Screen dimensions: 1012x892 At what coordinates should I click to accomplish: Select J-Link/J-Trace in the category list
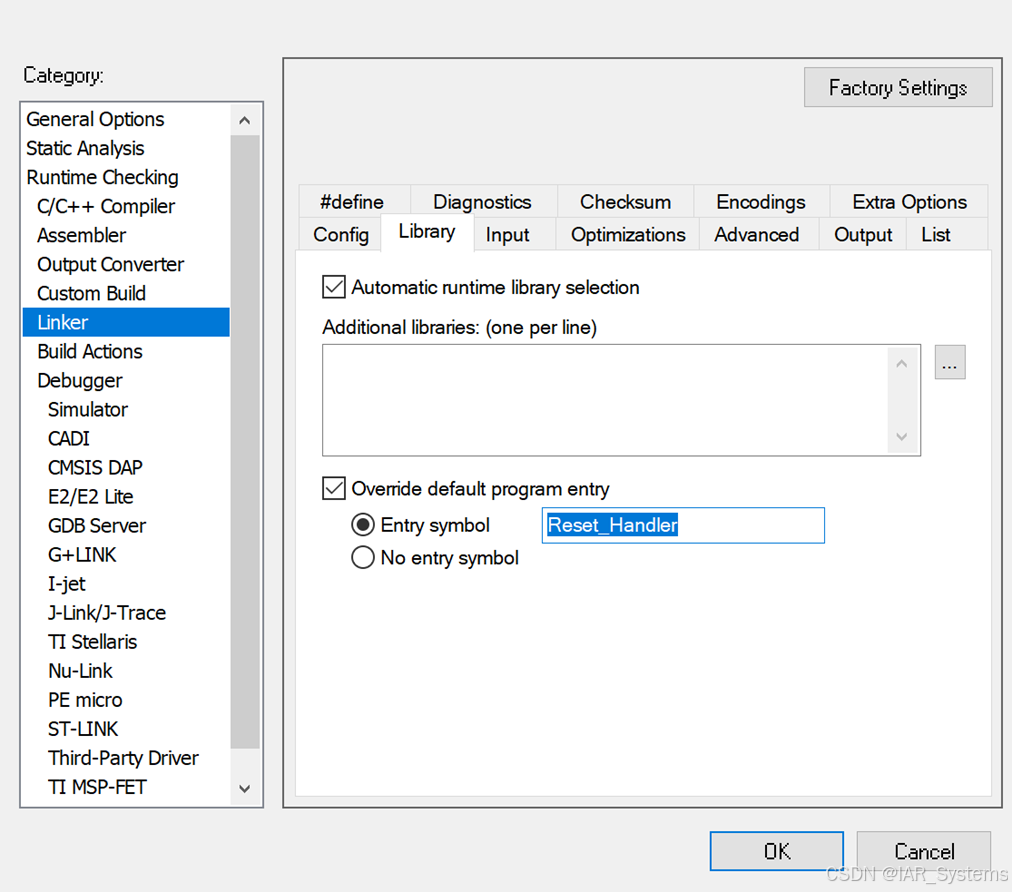click(x=106, y=613)
